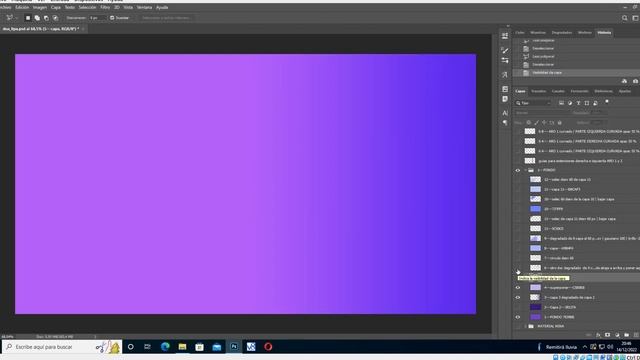Select the Capas panel tab
The height and width of the screenshot is (360, 640).
pyautogui.click(x=520, y=91)
